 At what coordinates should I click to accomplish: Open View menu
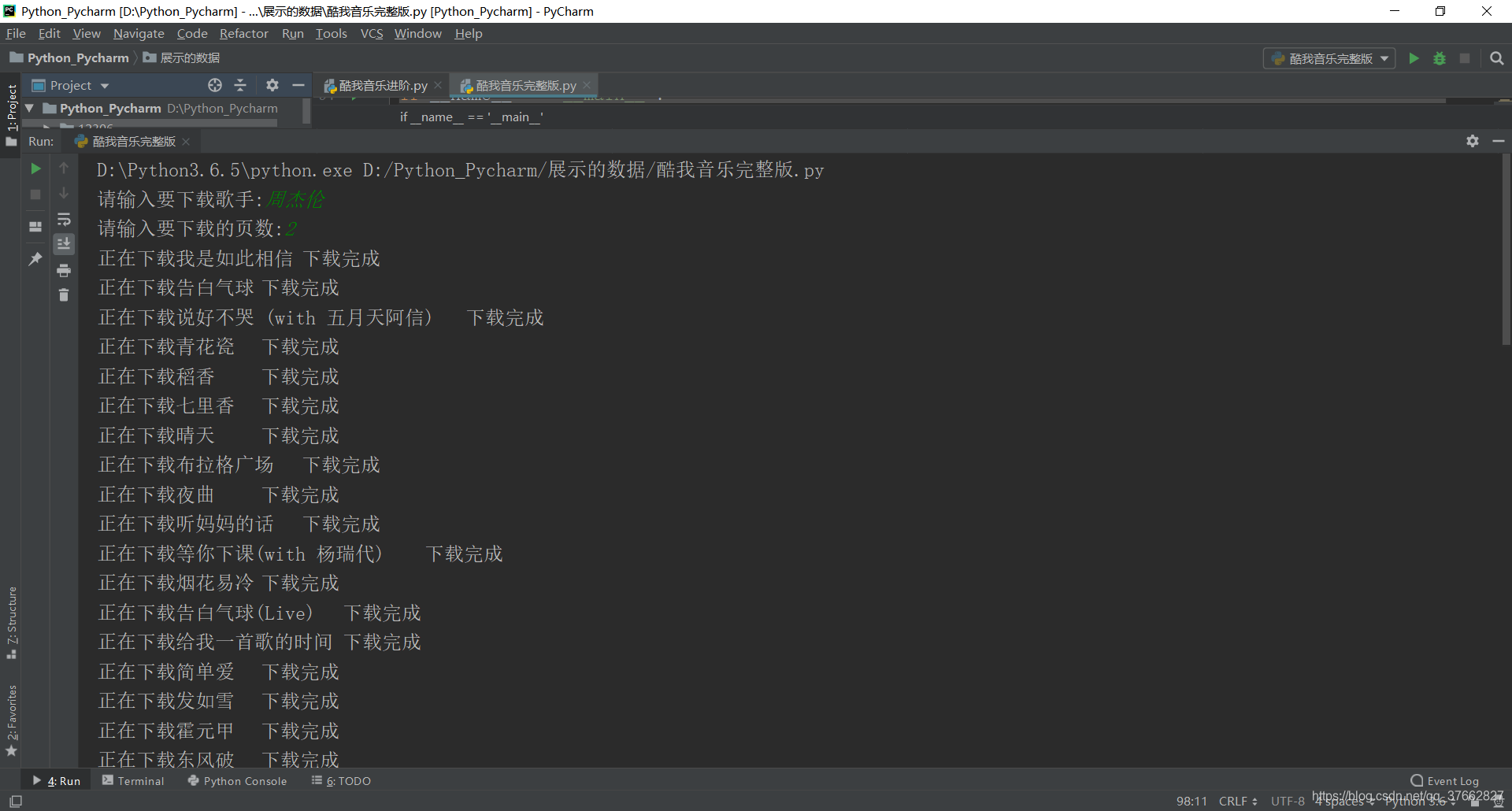[87, 33]
